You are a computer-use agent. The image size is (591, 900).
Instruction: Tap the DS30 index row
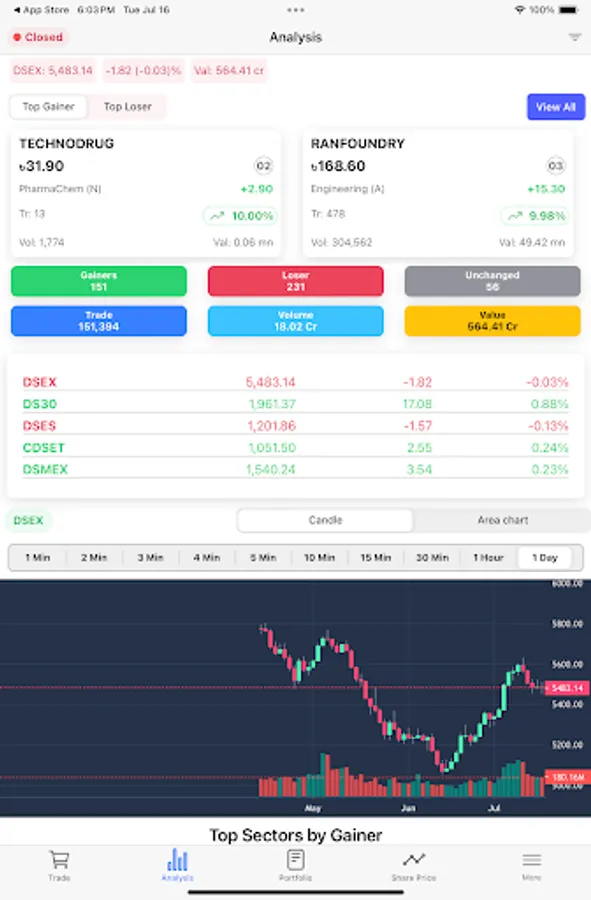295,406
